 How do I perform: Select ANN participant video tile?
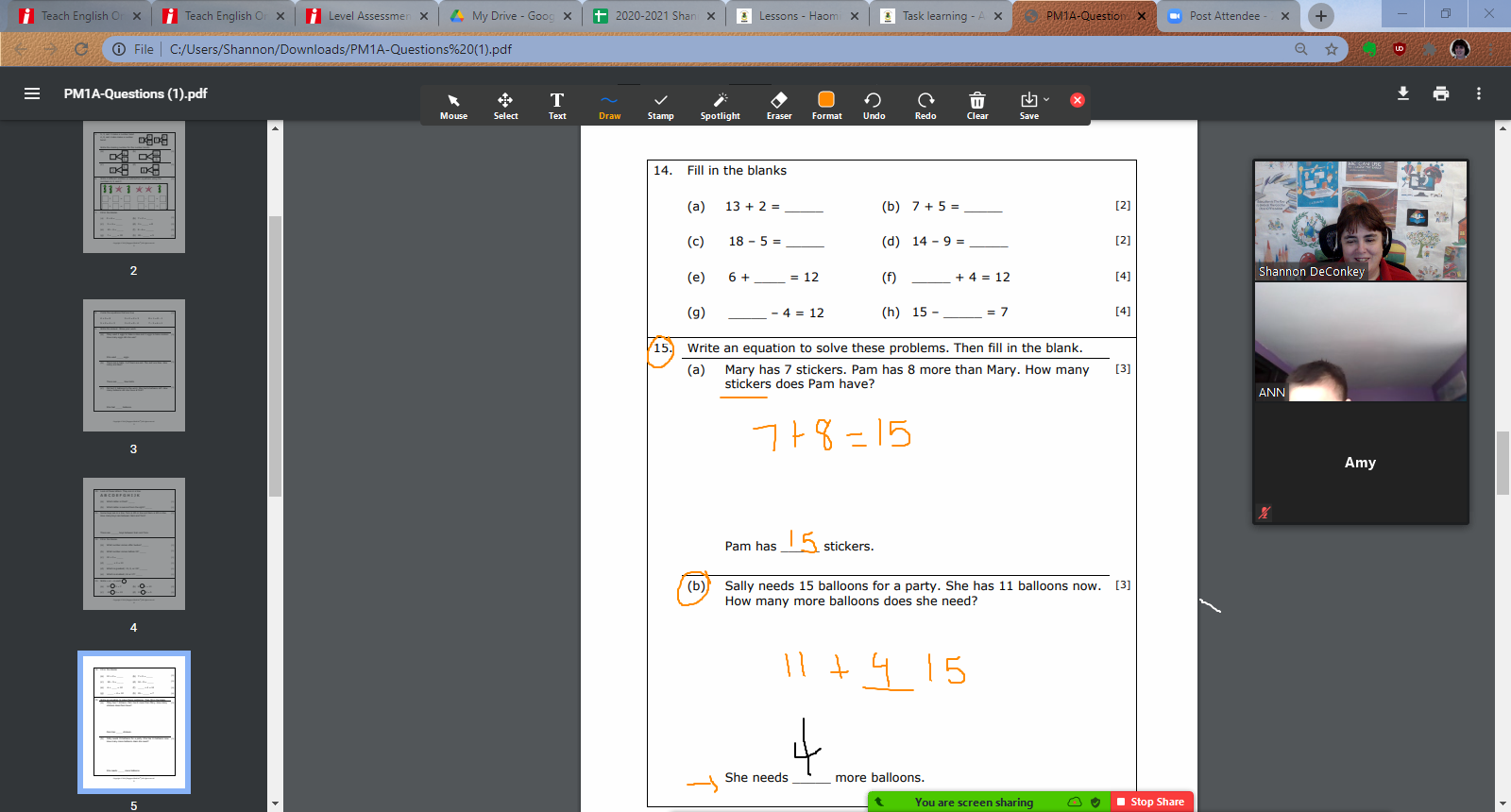(x=1360, y=342)
